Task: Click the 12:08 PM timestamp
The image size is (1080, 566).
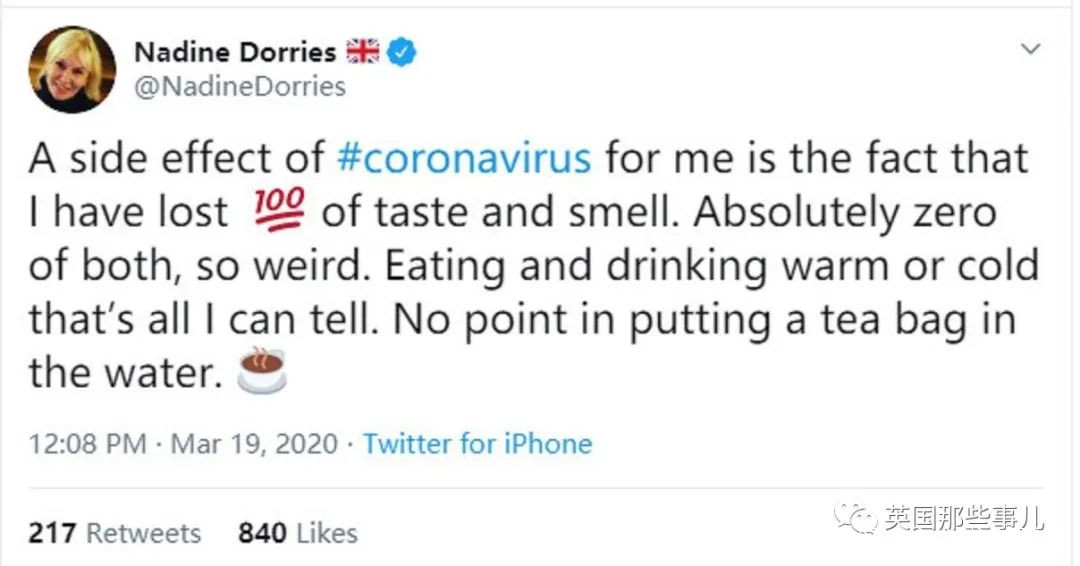Action: (87, 443)
